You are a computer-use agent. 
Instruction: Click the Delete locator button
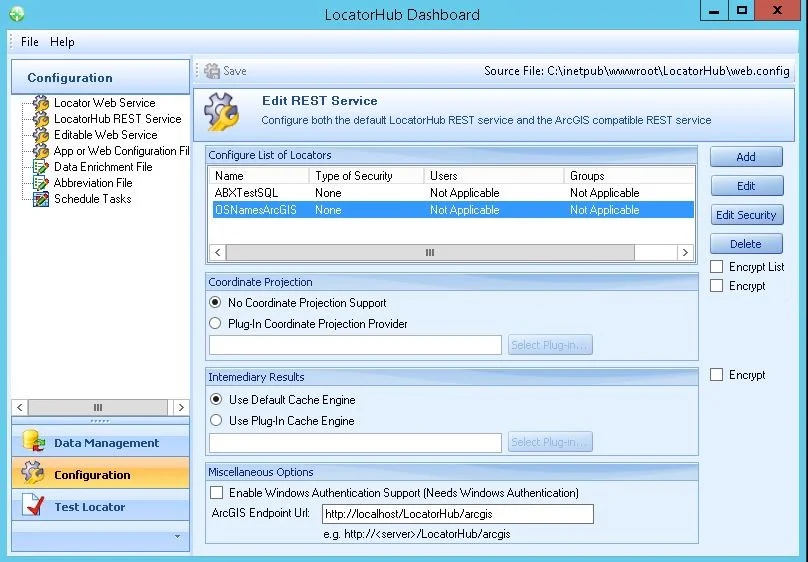tap(746, 244)
